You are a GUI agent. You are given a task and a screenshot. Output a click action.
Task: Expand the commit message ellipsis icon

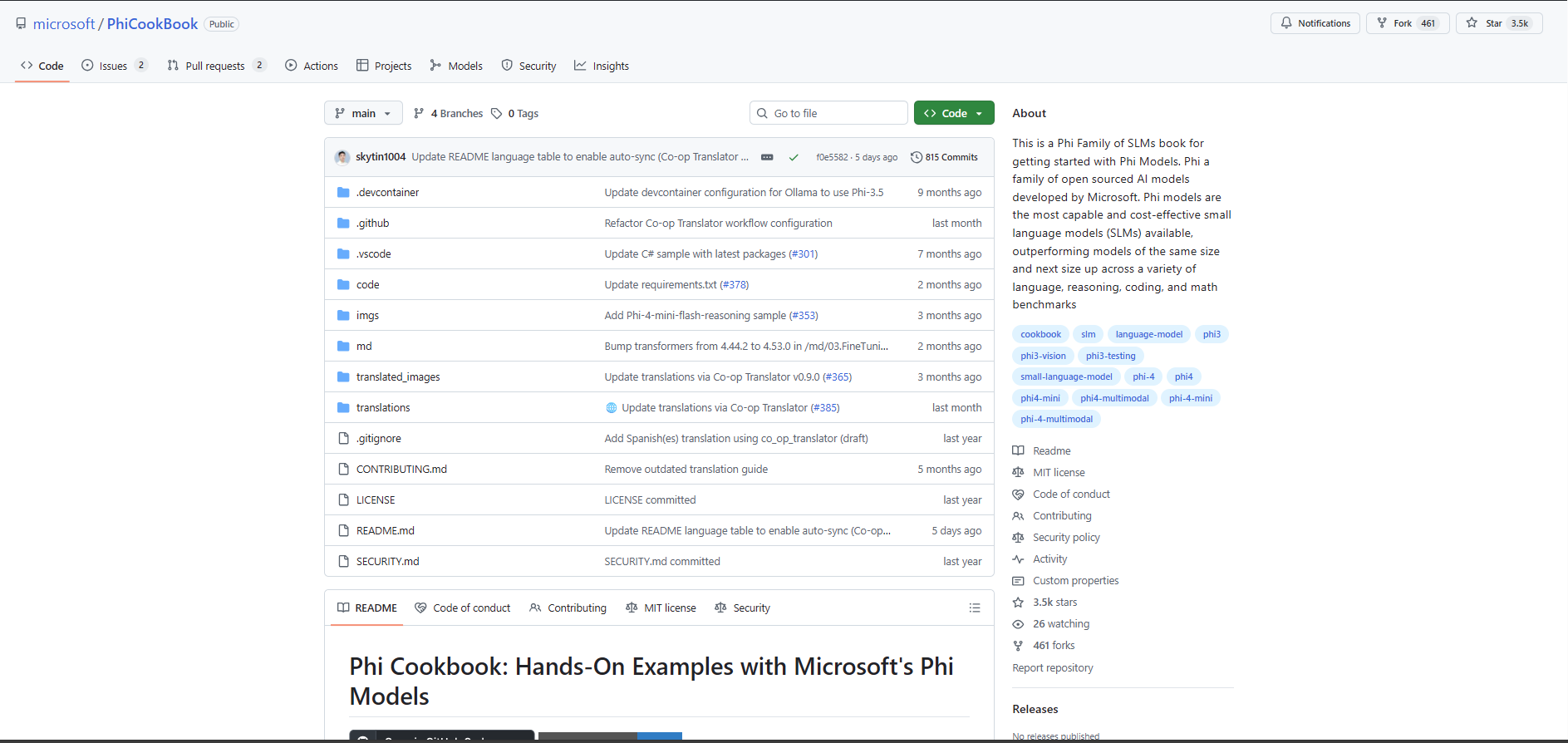[767, 157]
